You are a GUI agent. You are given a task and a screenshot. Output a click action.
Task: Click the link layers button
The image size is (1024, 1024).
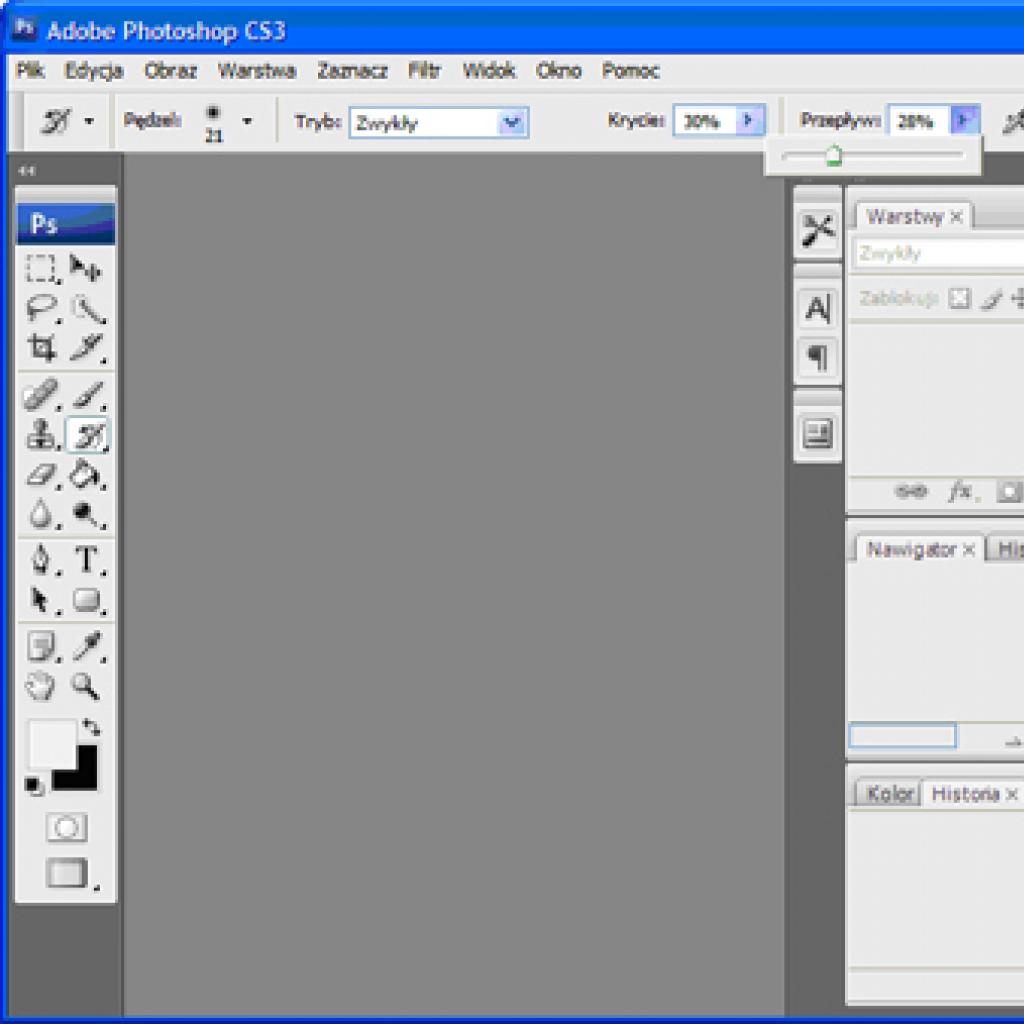coord(910,491)
